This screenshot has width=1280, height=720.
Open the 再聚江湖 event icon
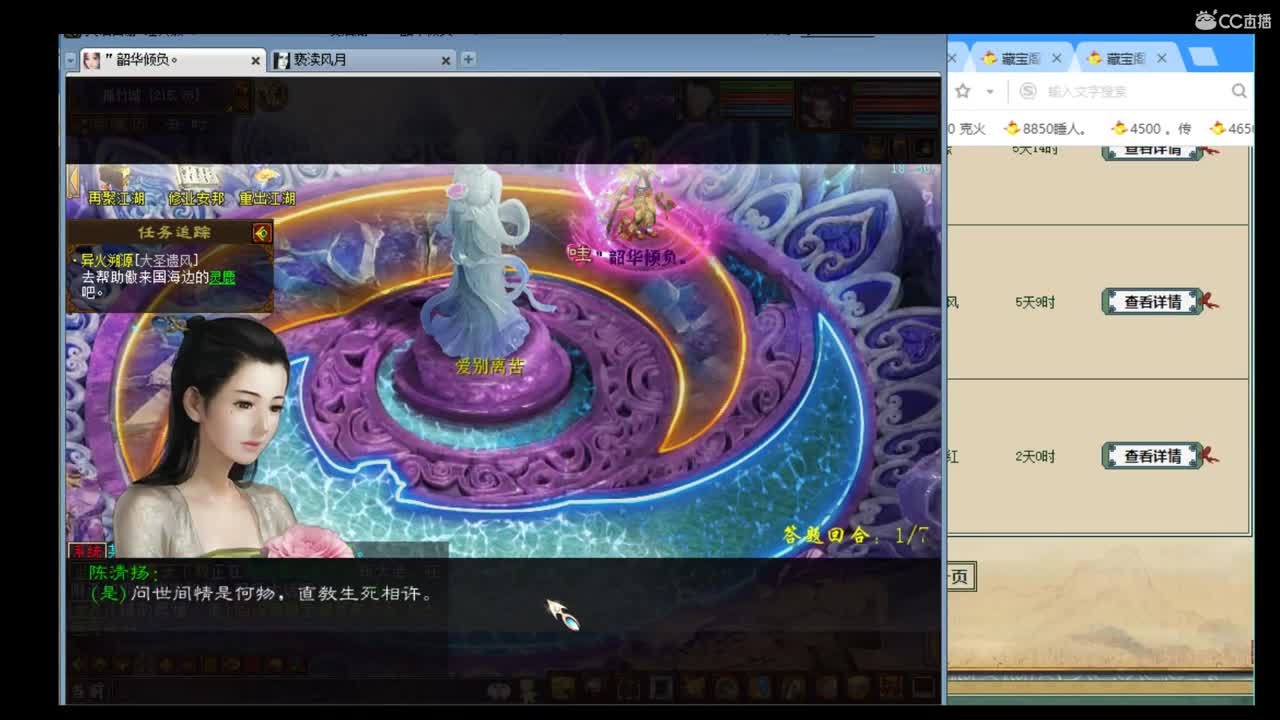coord(116,187)
